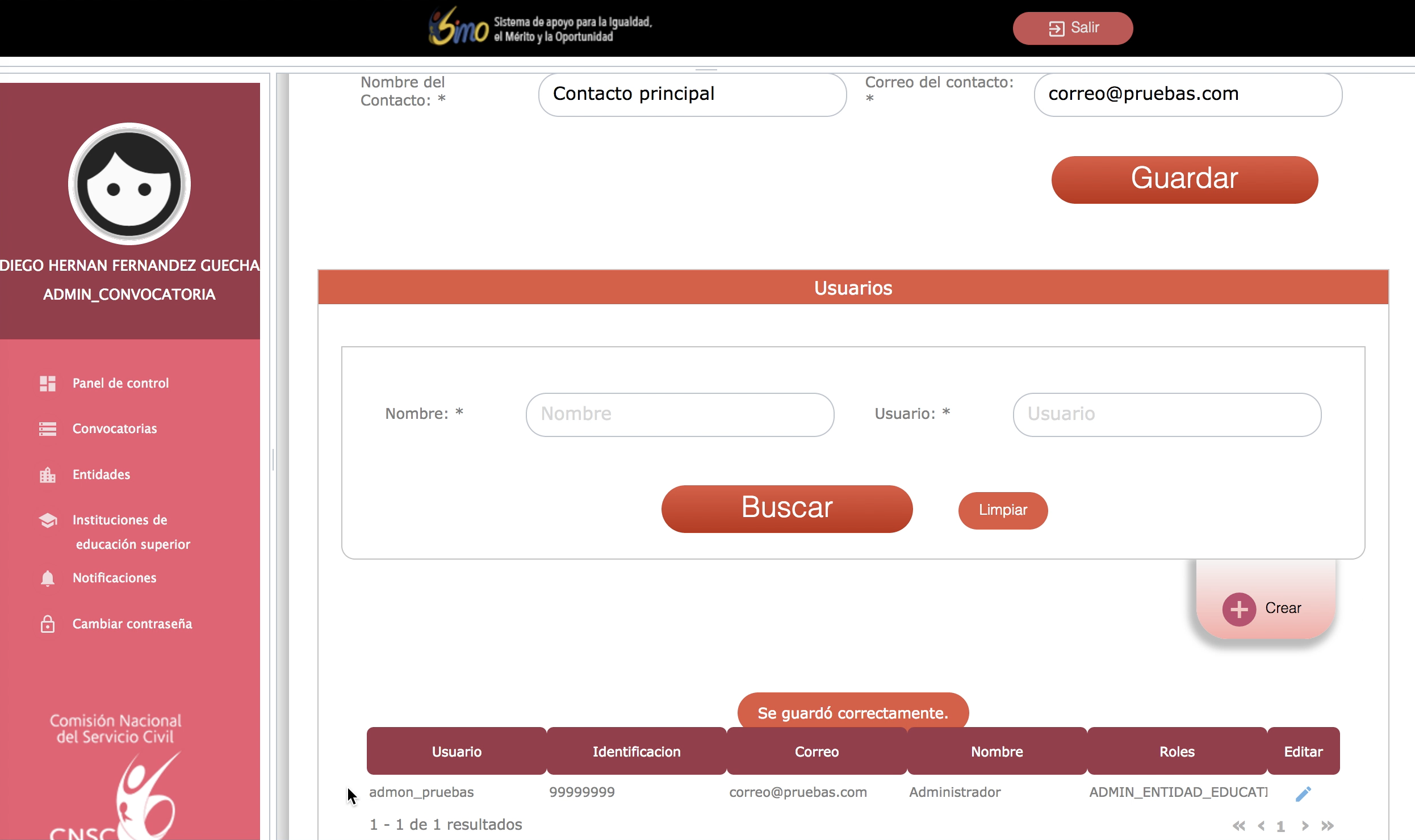Click the Cambiar contraseña padlock icon
The height and width of the screenshot is (840, 1415).
coord(48,624)
